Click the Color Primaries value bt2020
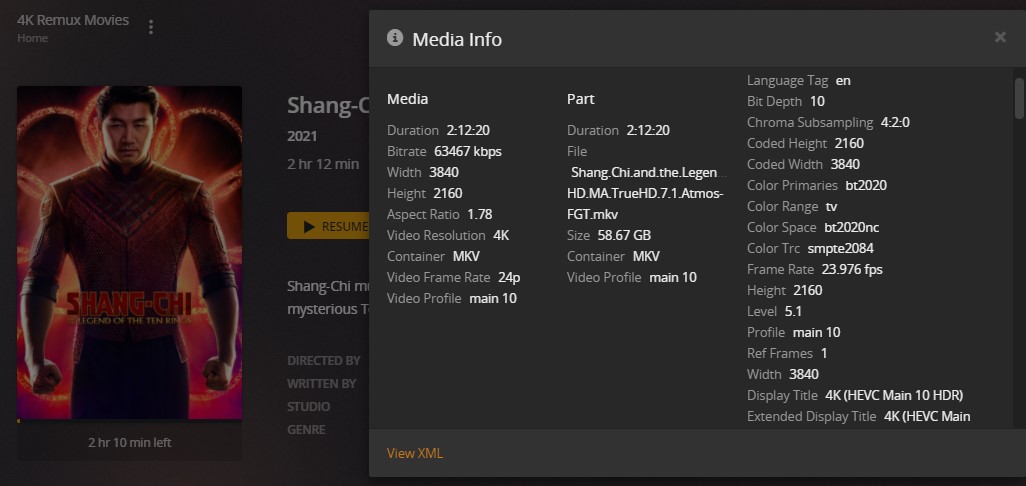Viewport: 1026px width, 486px height. click(866, 185)
